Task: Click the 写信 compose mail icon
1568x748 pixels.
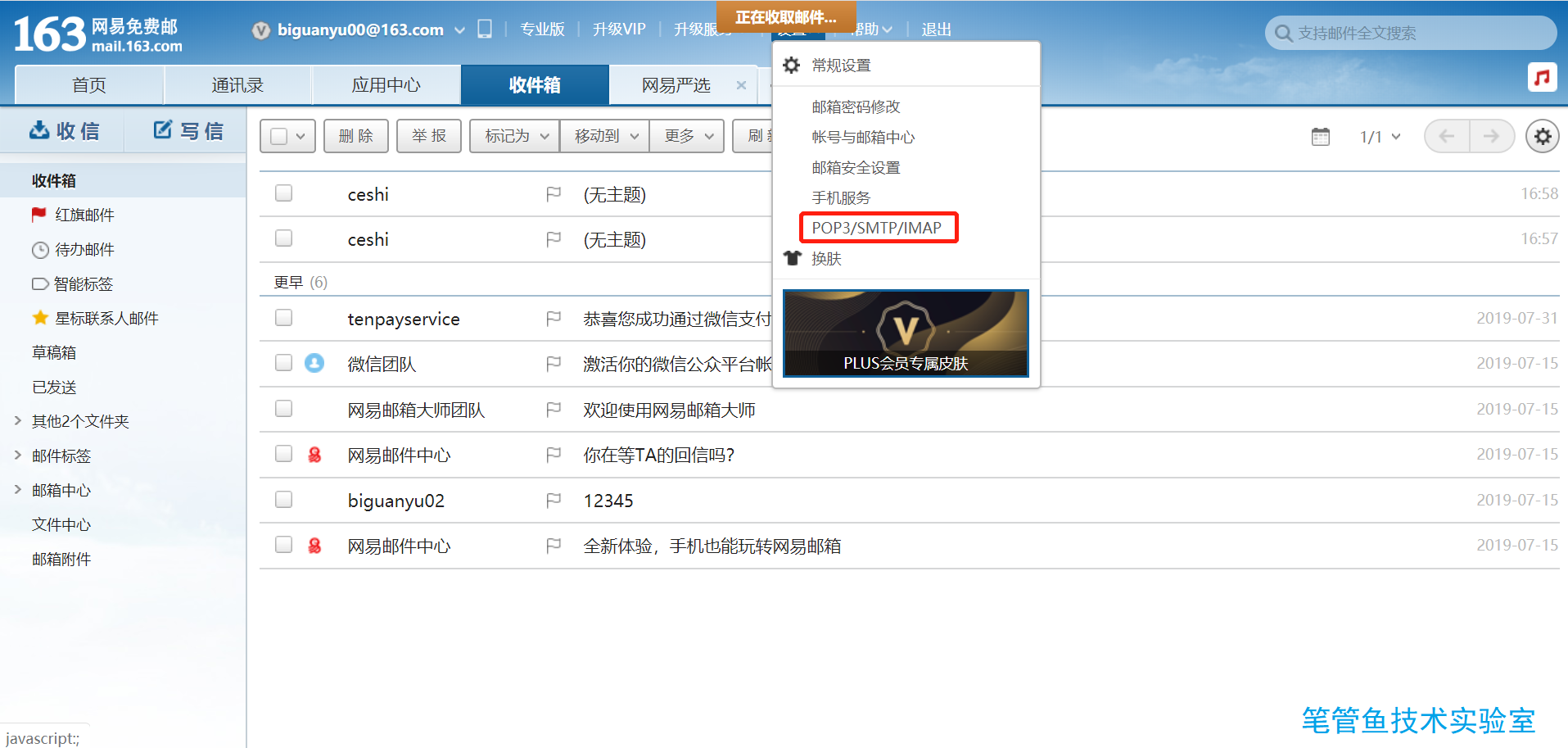Action: click(160, 129)
